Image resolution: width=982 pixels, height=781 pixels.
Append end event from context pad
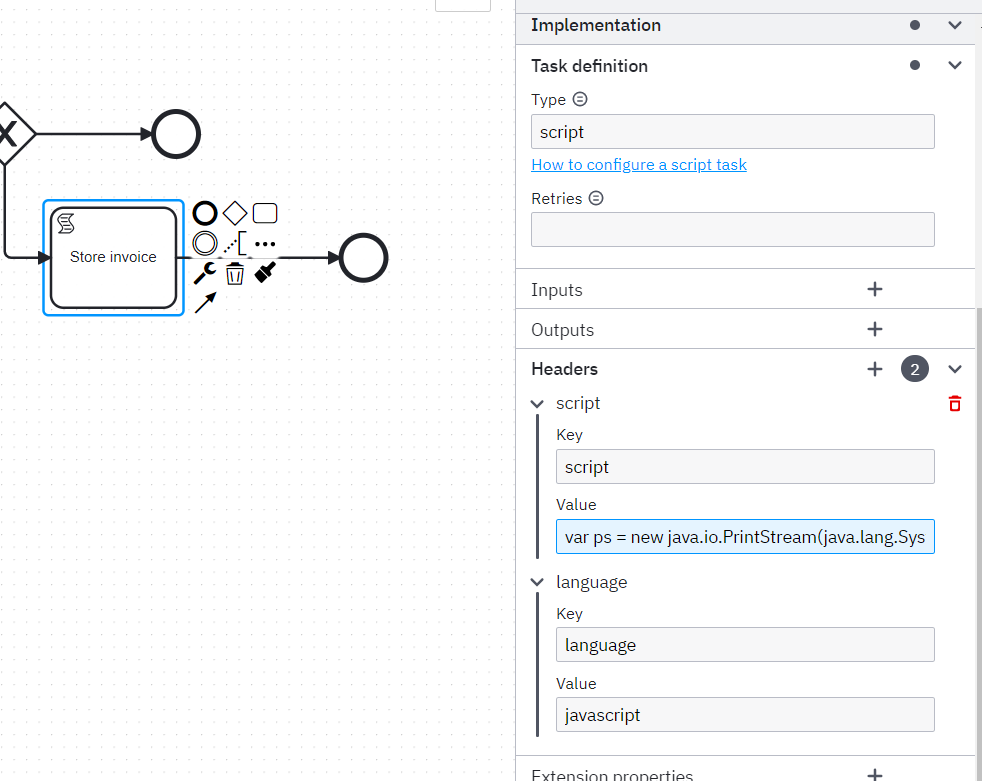point(205,214)
